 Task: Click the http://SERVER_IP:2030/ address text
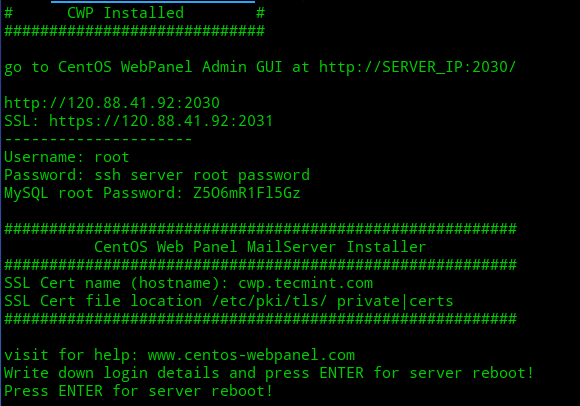click(417, 67)
